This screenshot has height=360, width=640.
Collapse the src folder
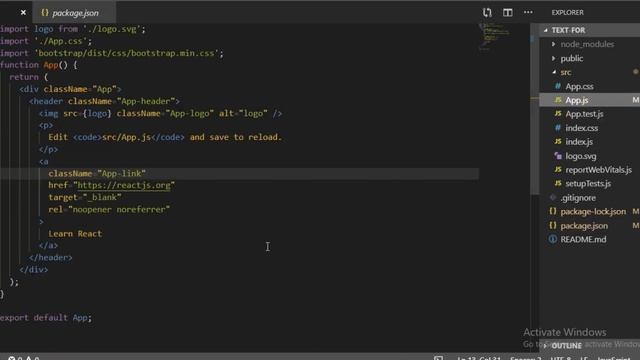coord(554,72)
